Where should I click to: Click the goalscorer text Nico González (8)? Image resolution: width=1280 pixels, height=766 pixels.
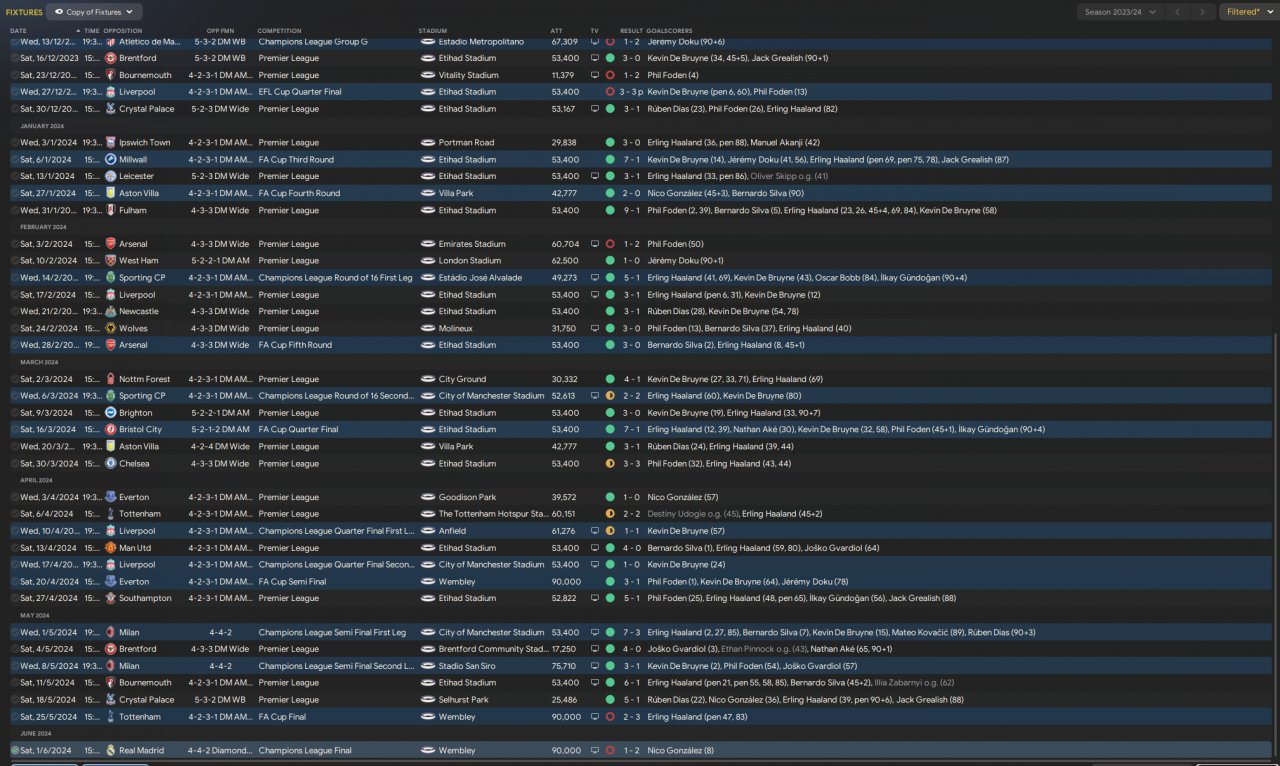click(x=681, y=750)
